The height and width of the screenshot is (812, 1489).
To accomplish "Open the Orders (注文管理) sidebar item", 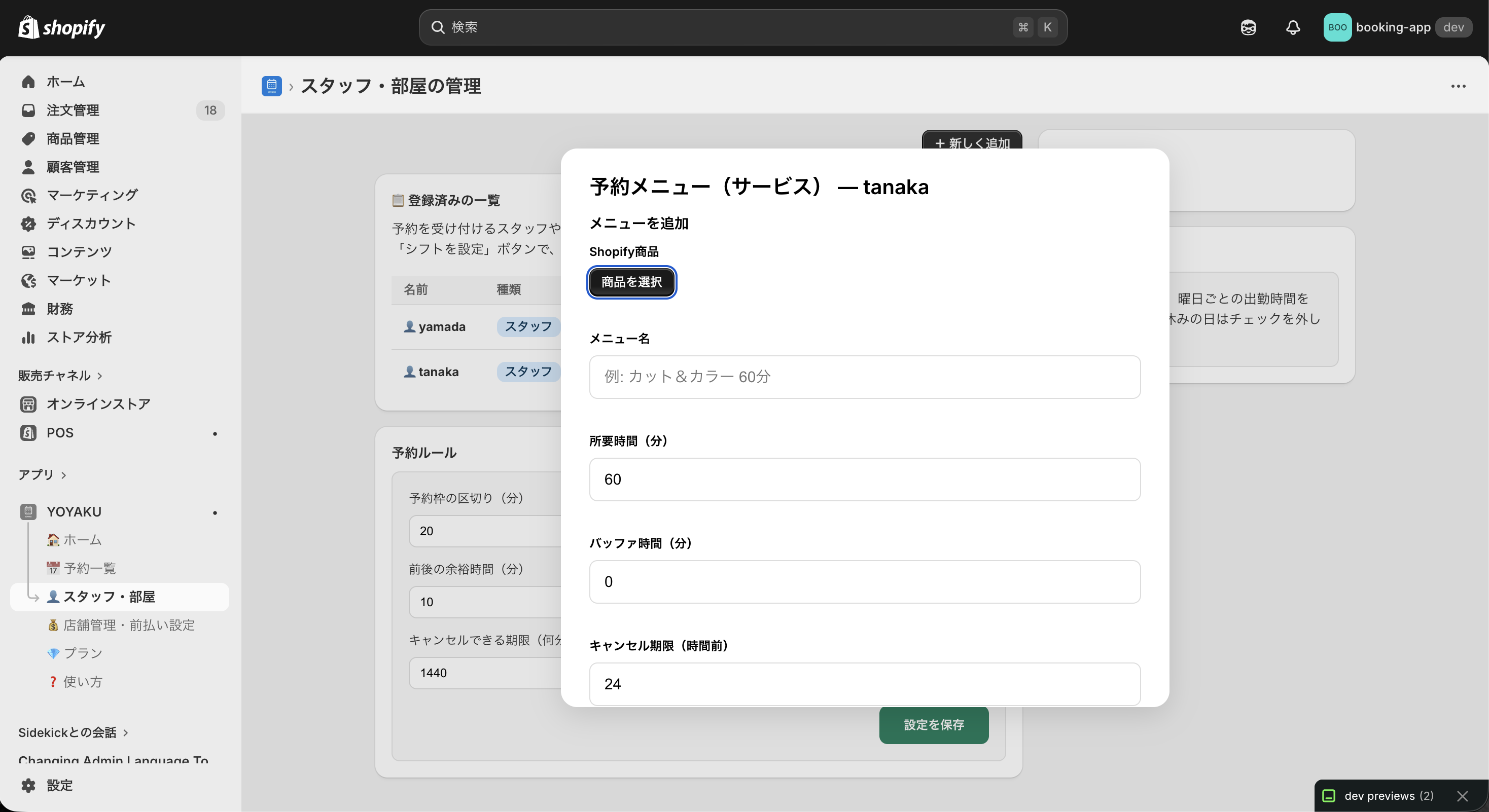I will 73,109.
